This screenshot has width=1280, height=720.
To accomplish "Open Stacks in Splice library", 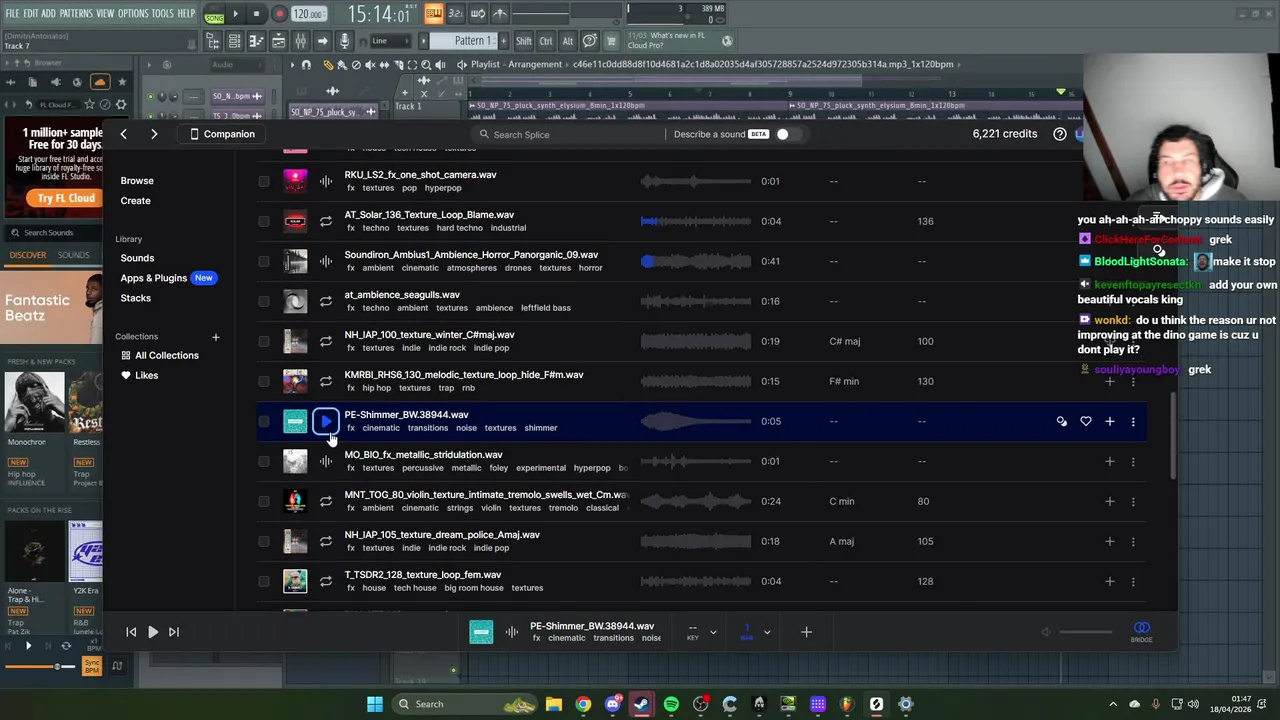I will pos(136,298).
